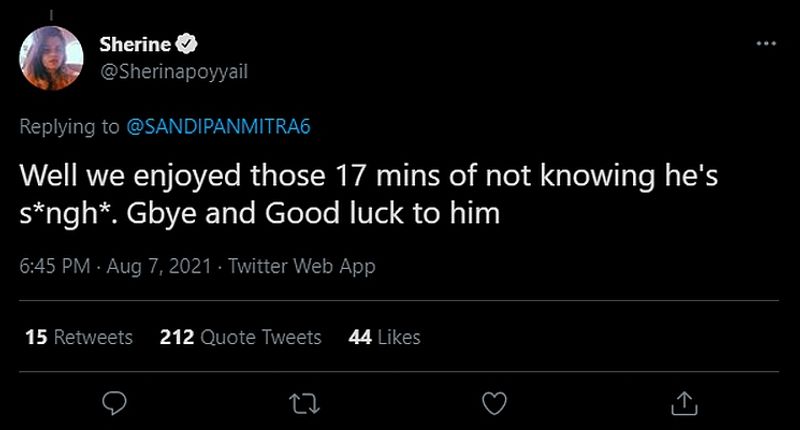This screenshot has height=430, width=800.
Task: Show the 44 Likes list
Action: click(x=384, y=337)
